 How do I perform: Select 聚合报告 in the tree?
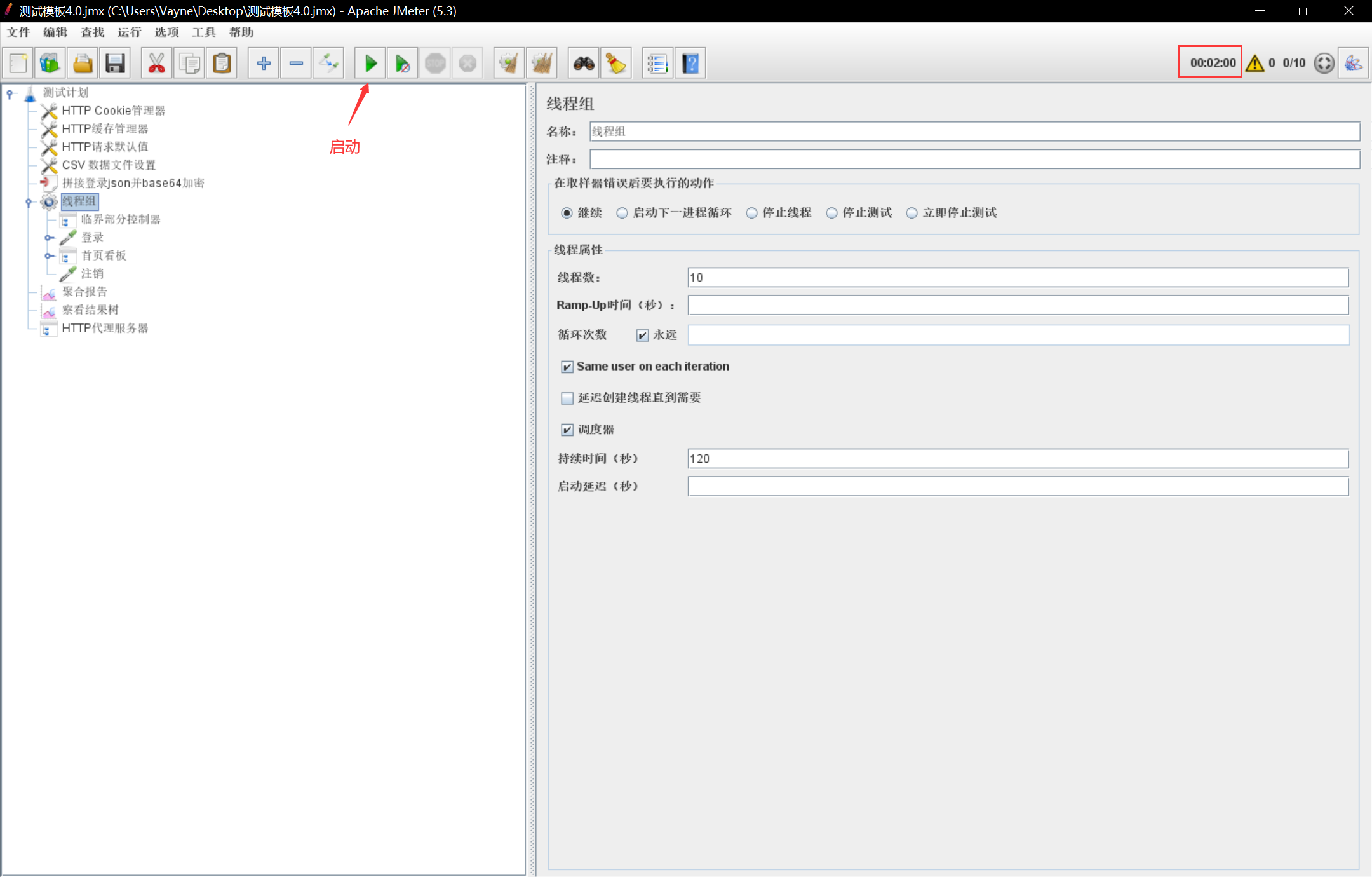tap(84, 292)
